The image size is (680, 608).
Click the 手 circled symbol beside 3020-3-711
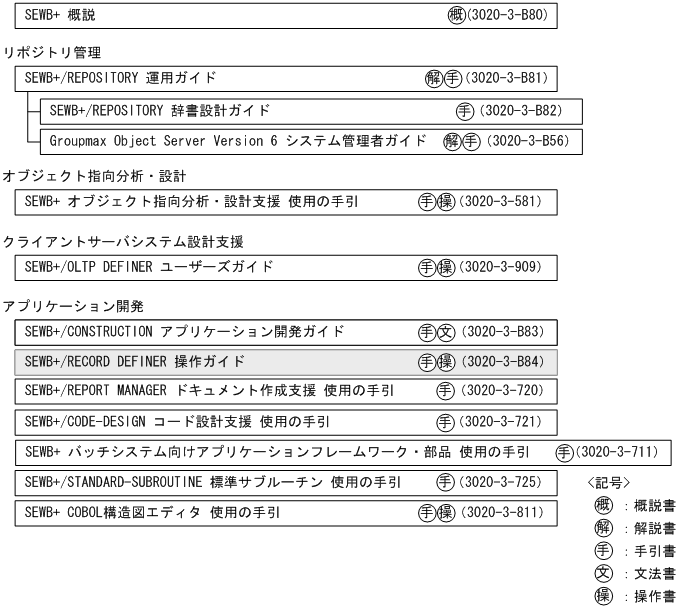564,453
